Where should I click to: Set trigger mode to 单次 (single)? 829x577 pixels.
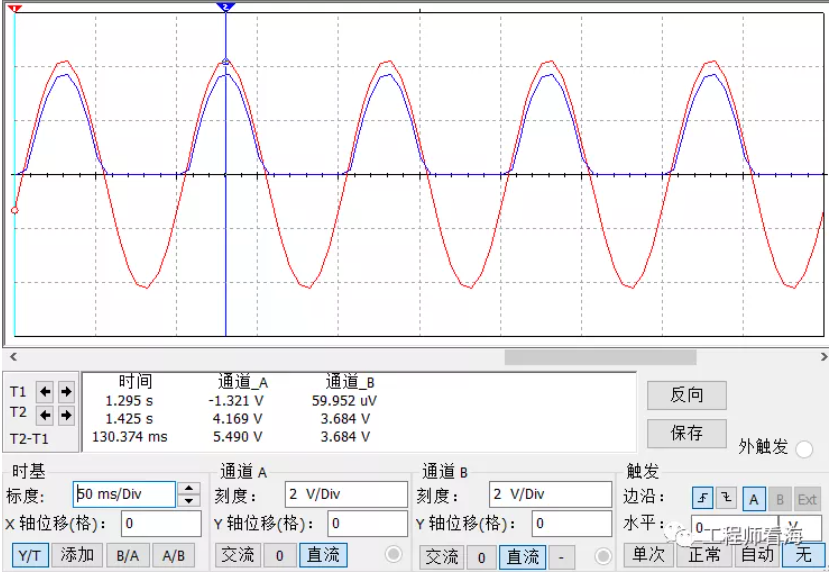pos(648,555)
